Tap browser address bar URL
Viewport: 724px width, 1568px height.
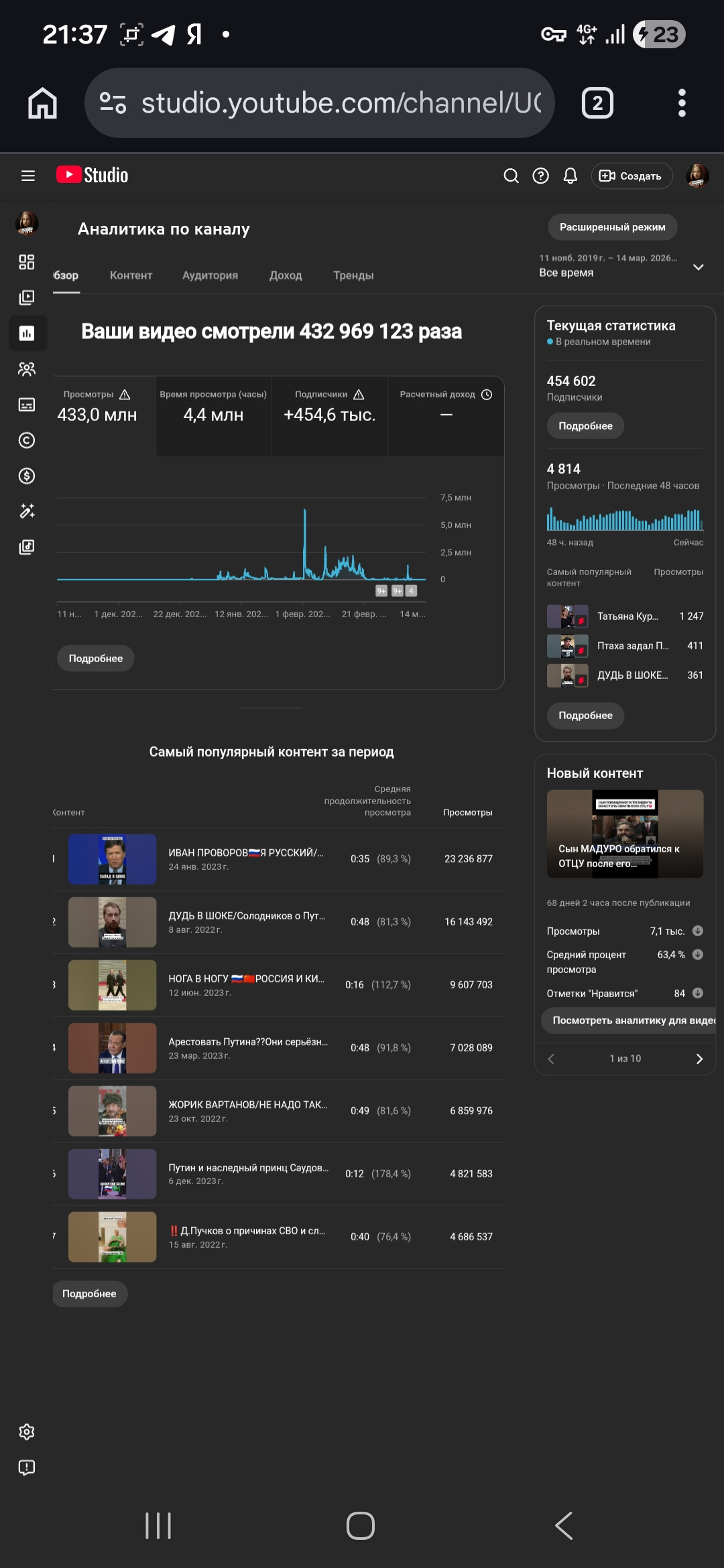pyautogui.click(x=341, y=103)
